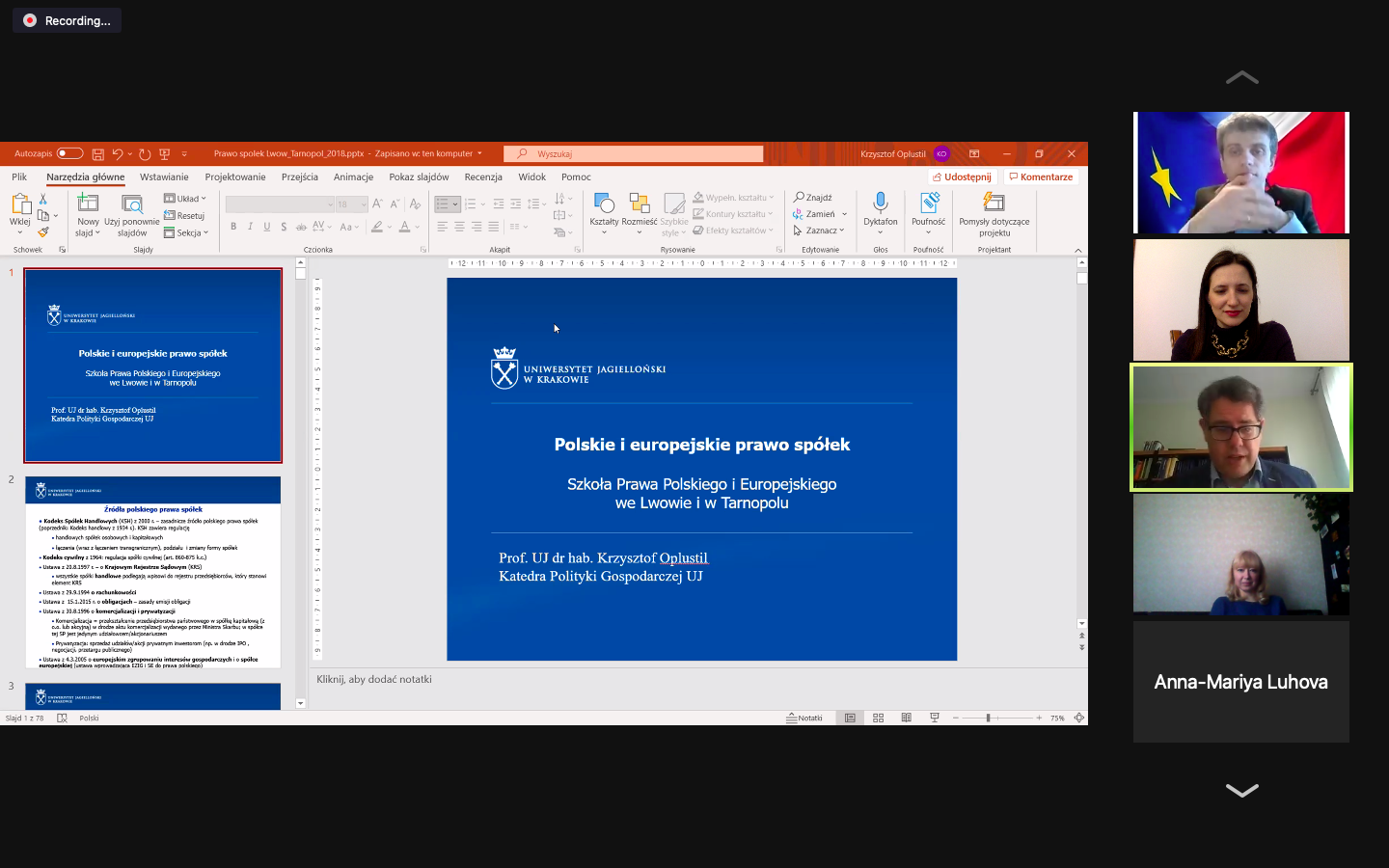The height and width of the screenshot is (868, 1389).
Task: Click the clear formatting icon
Action: pyautogui.click(x=415, y=203)
